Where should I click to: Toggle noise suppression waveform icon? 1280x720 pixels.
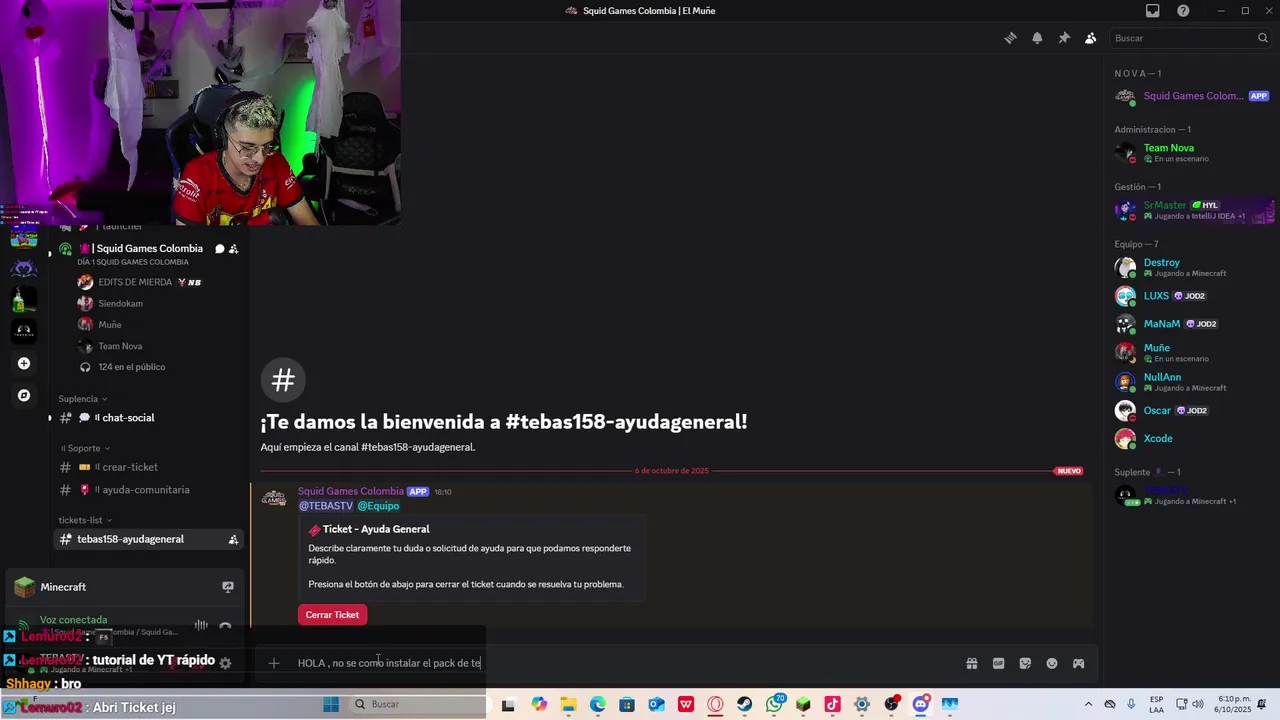[x=201, y=625]
